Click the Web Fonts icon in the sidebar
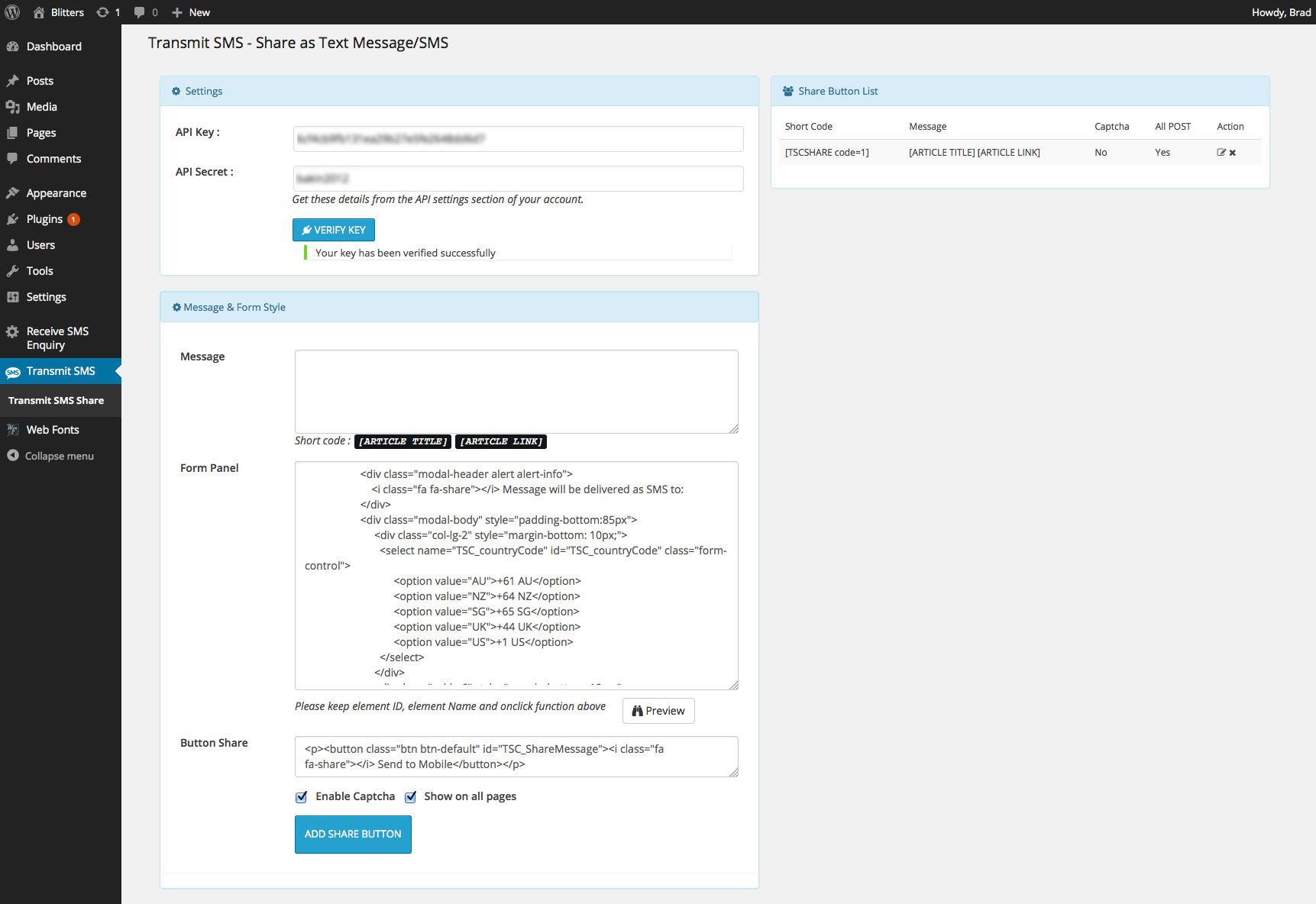The height and width of the screenshot is (904, 1316). [x=12, y=430]
